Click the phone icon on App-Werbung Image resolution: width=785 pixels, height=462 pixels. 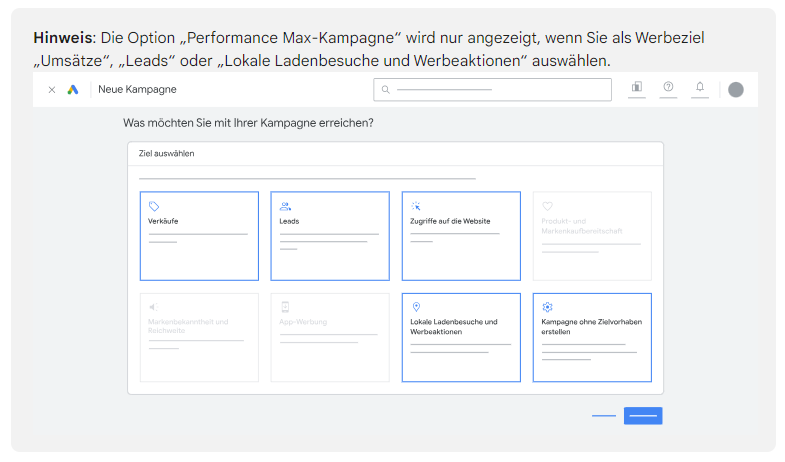click(x=285, y=307)
